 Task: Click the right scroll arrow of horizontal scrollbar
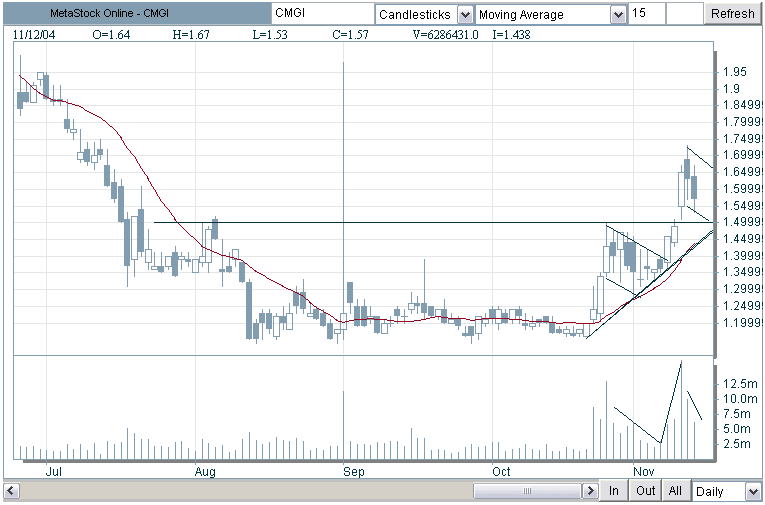tap(590, 490)
